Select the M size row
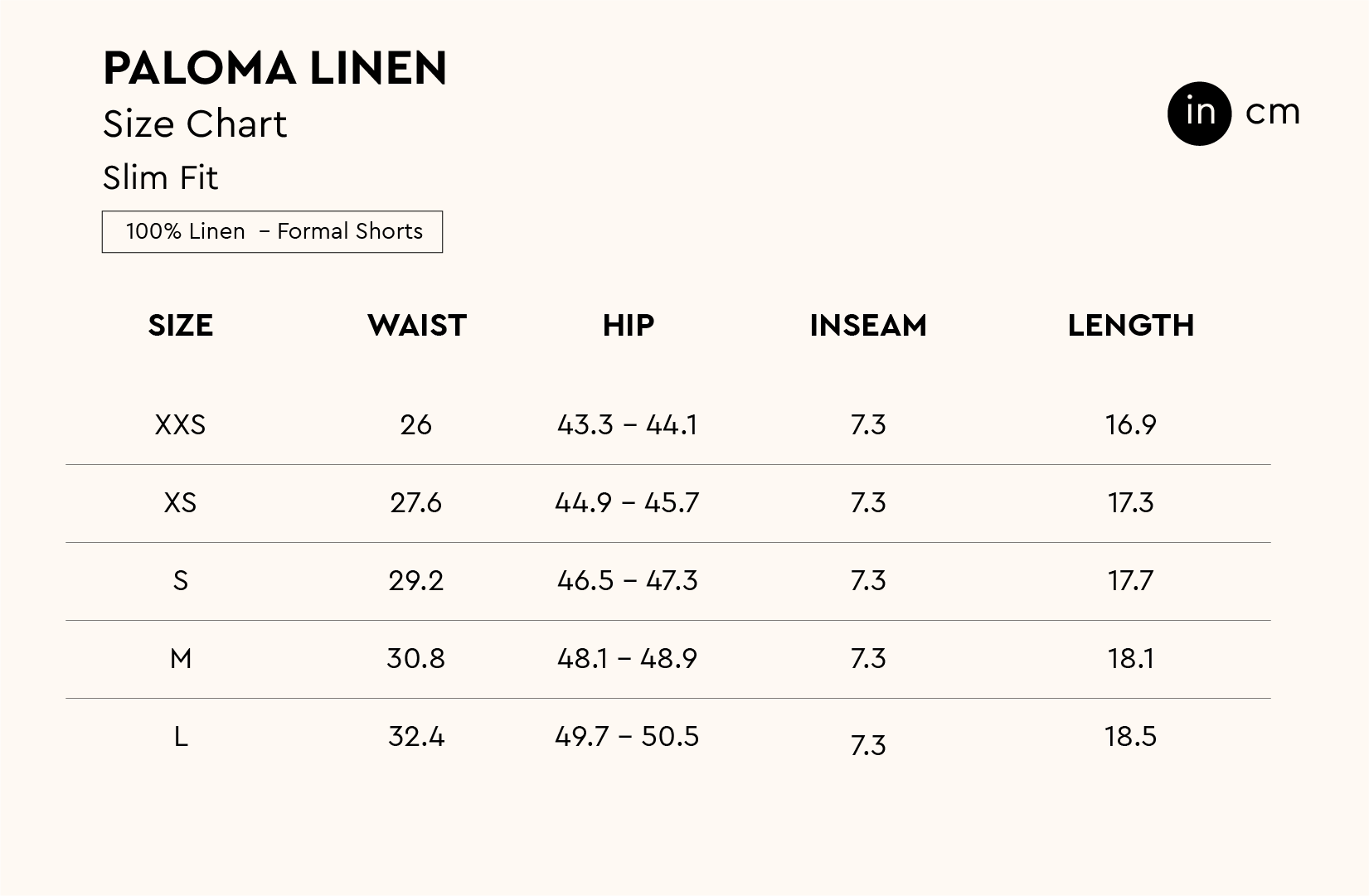Image resolution: width=1369 pixels, height=896 pixels. point(180,659)
